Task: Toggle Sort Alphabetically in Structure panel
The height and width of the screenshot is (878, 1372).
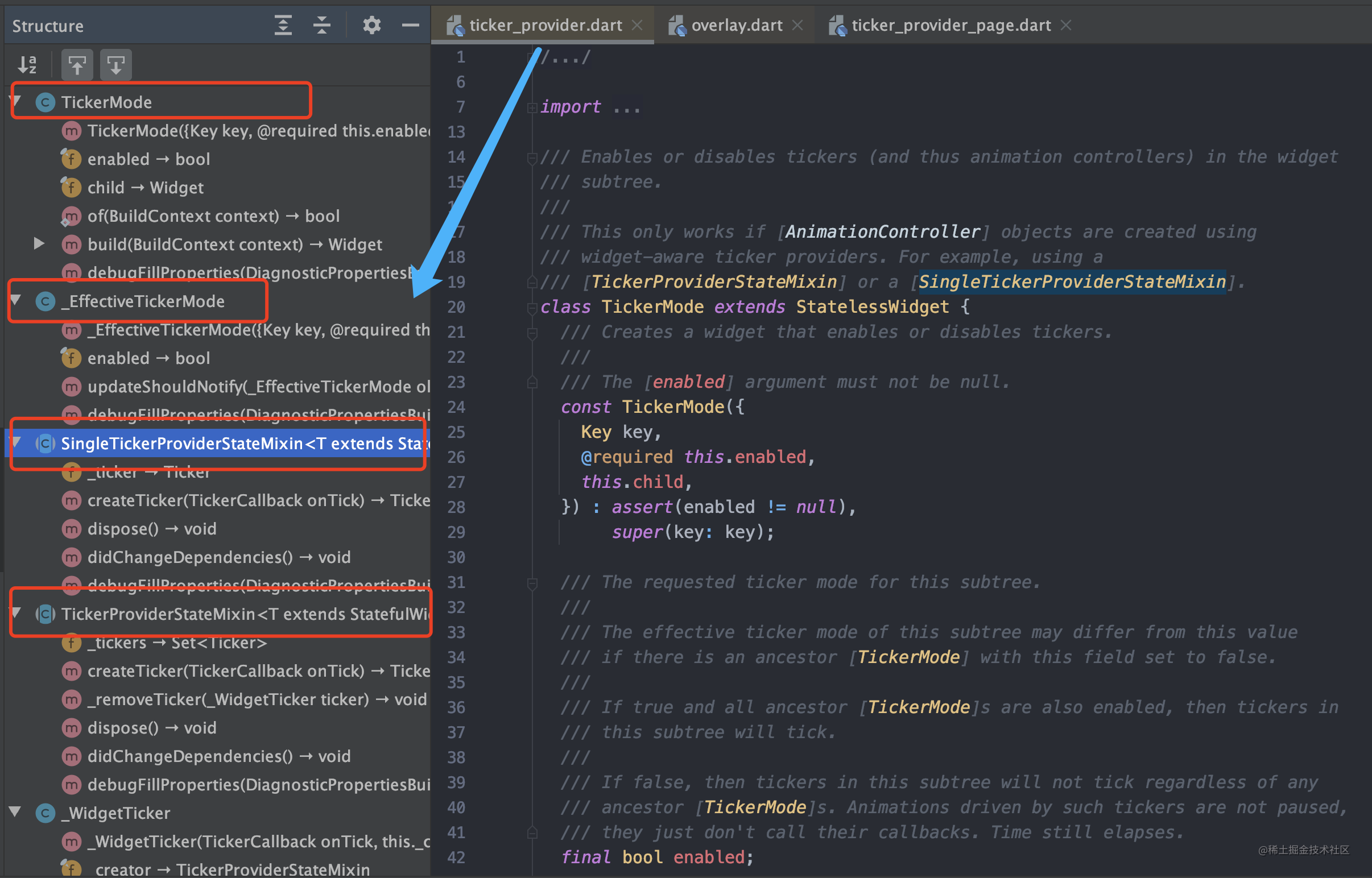Action: tap(27, 64)
